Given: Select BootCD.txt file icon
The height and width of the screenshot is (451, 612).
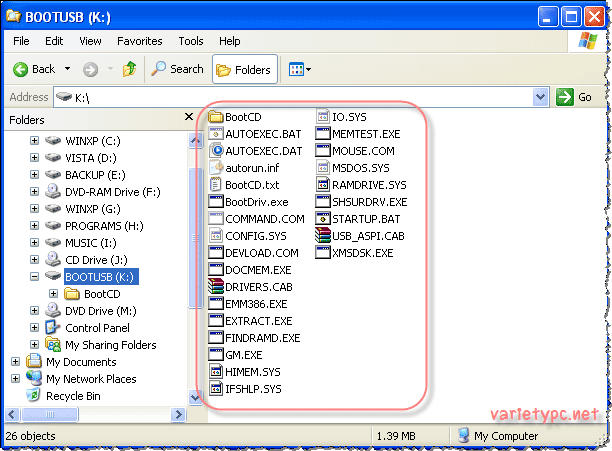Looking at the screenshot, I should [x=215, y=185].
